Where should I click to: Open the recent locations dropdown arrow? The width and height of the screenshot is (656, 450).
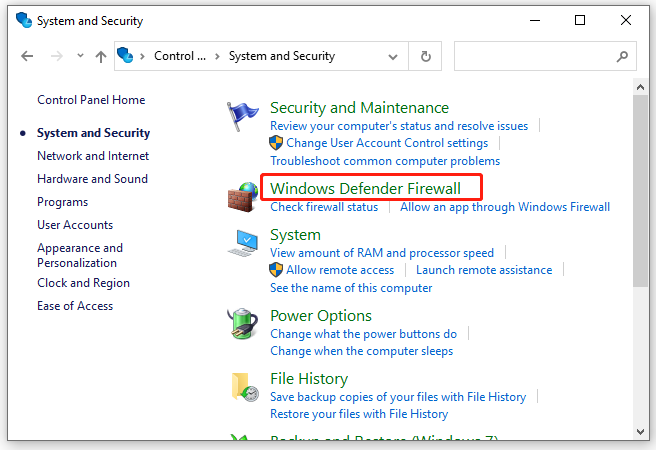click(80, 56)
